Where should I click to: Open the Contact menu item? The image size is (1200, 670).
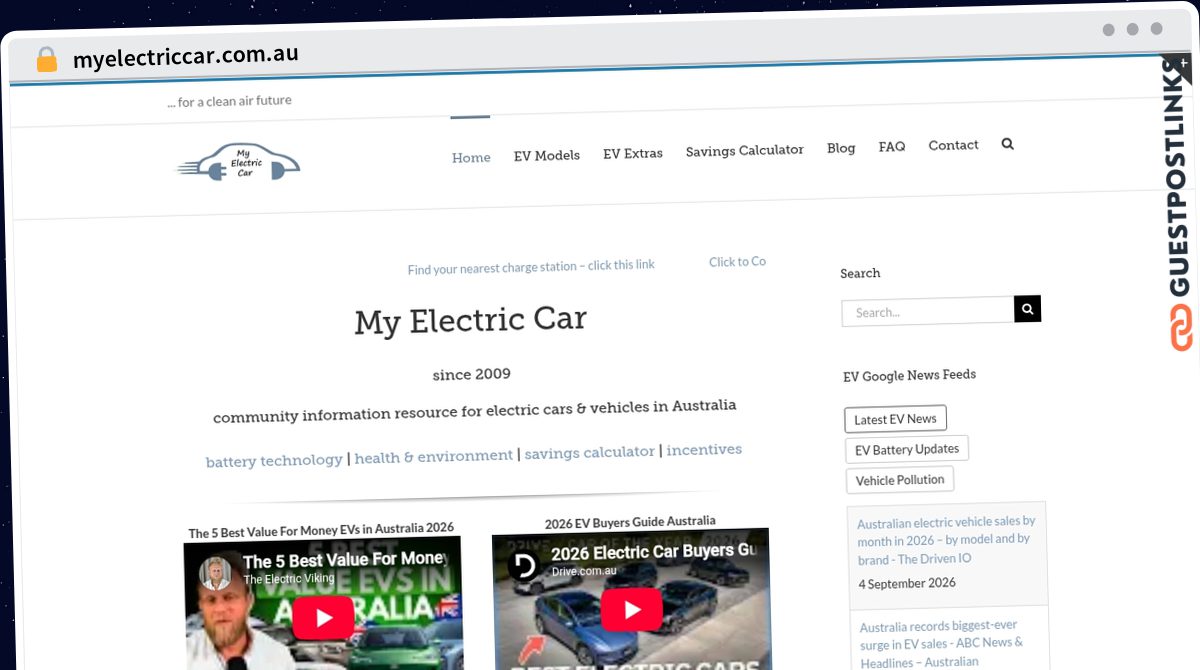tap(953, 145)
